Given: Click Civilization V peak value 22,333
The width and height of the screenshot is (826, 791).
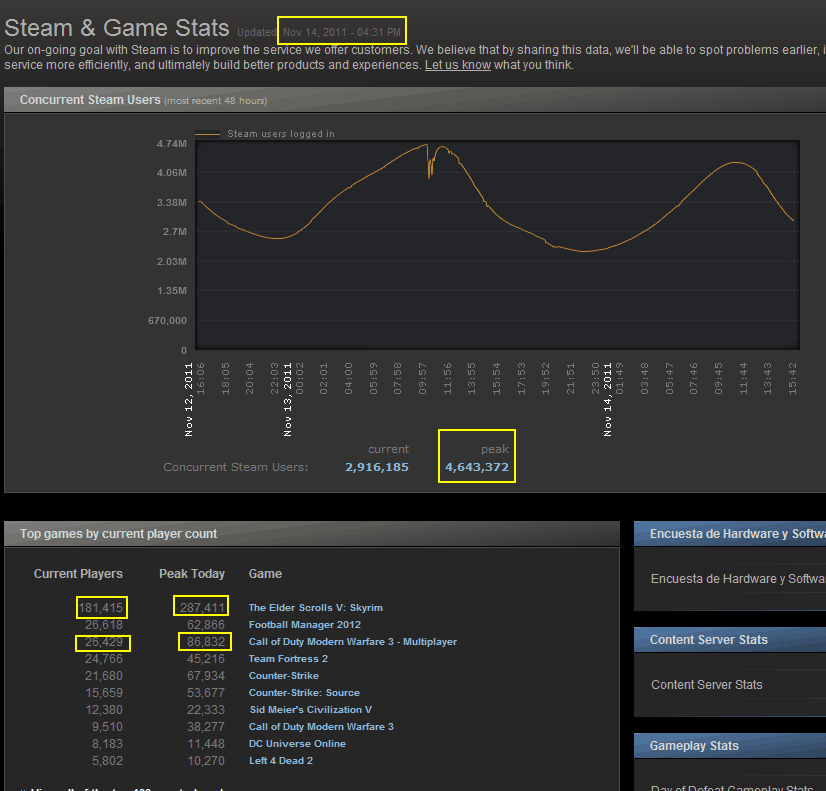Looking at the screenshot, I should [206, 710].
